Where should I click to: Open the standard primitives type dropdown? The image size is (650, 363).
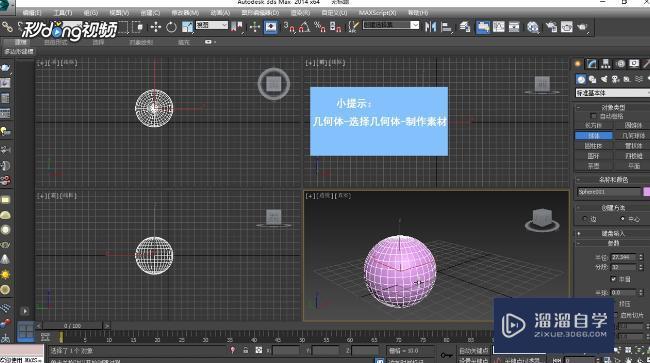pyautogui.click(x=612, y=93)
